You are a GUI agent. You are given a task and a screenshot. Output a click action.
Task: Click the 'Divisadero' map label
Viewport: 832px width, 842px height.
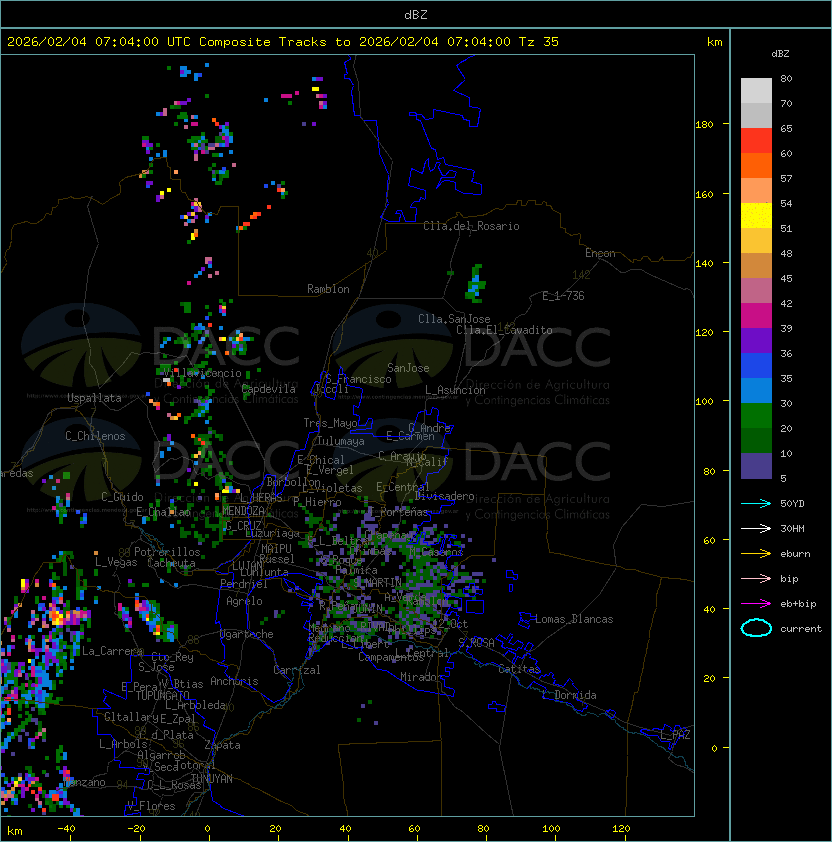pos(445,496)
